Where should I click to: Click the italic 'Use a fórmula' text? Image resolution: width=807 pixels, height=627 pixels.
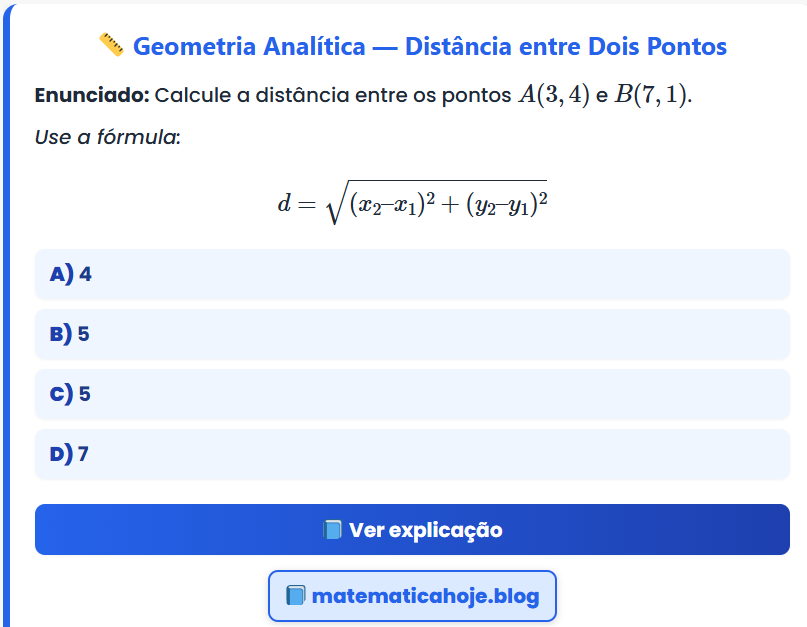point(107,136)
